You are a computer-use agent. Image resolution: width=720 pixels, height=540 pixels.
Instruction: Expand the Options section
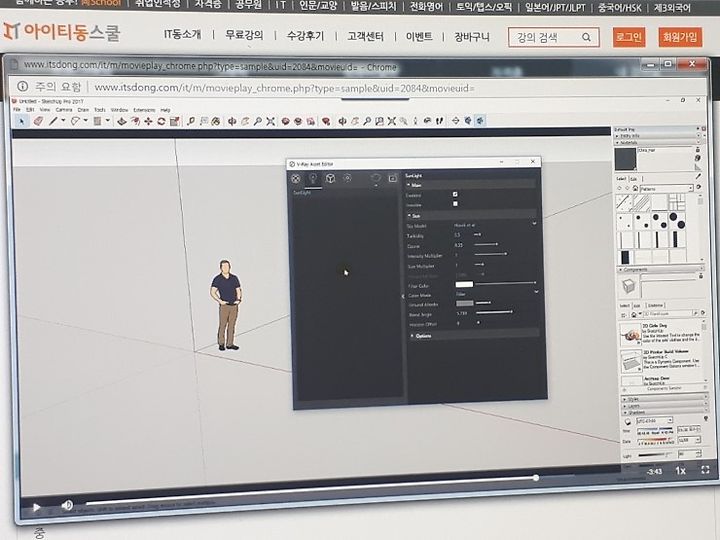[473, 336]
